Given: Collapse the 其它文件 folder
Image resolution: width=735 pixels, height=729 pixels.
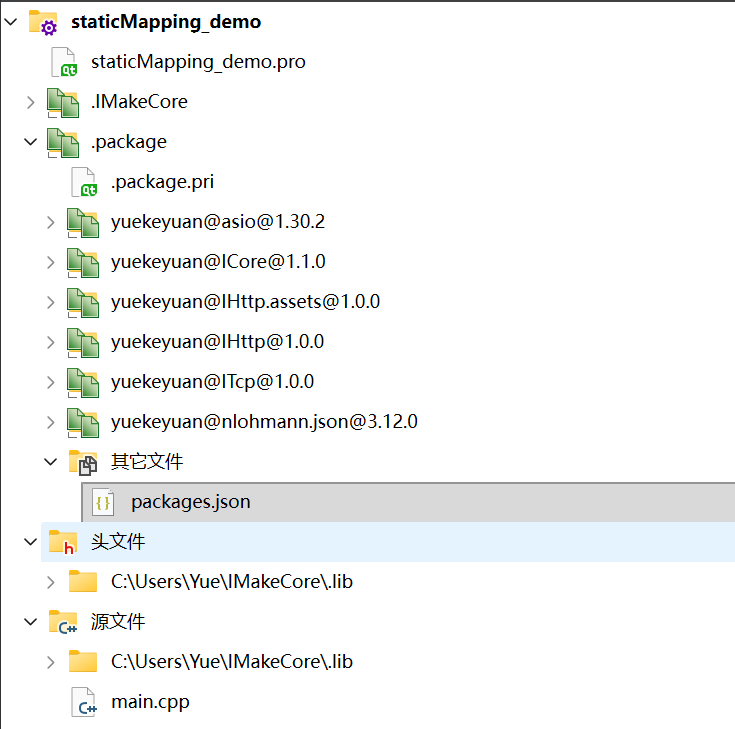Looking at the screenshot, I should tap(50, 462).
